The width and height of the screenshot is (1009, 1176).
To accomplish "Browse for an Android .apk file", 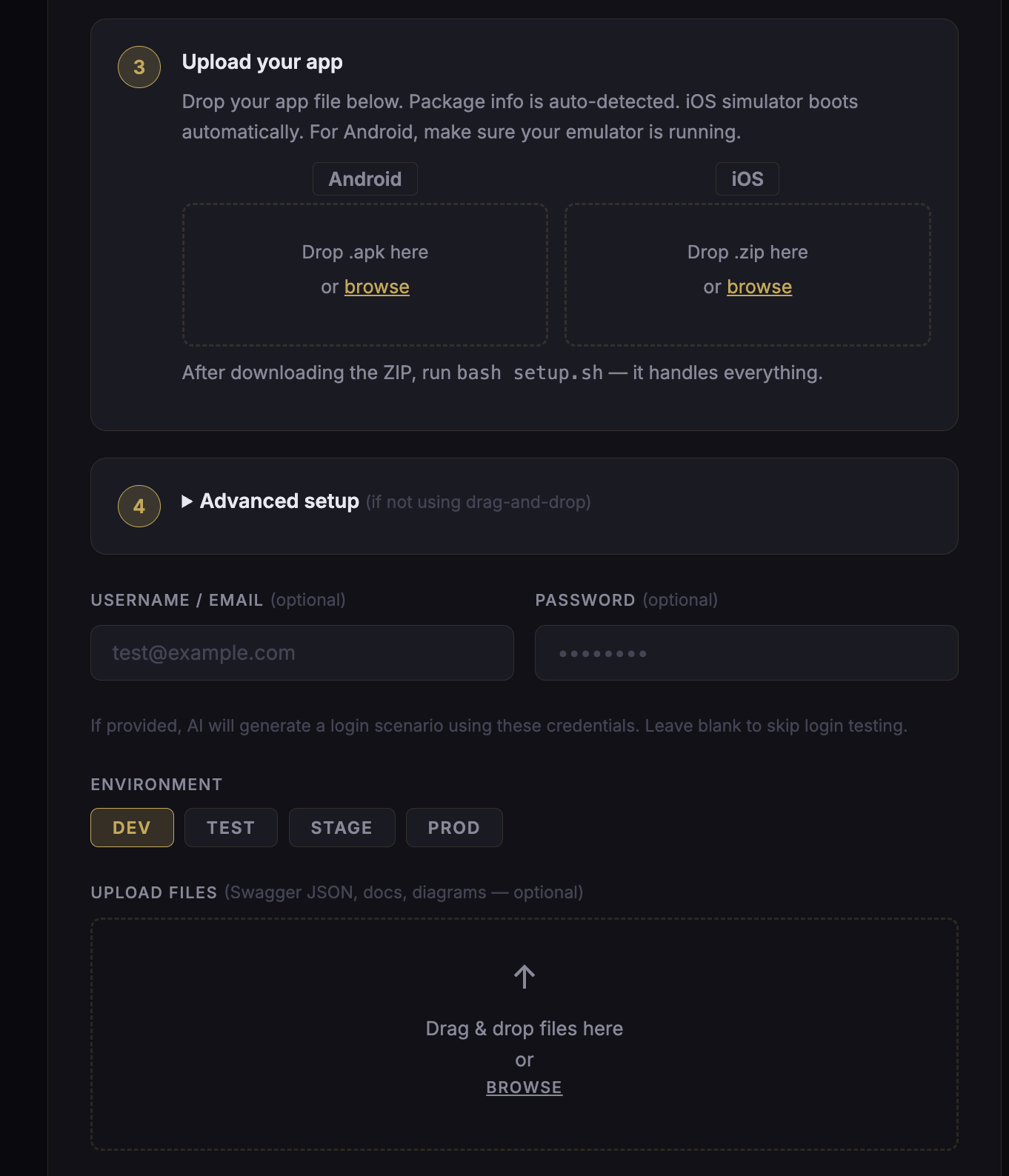I will tap(376, 287).
